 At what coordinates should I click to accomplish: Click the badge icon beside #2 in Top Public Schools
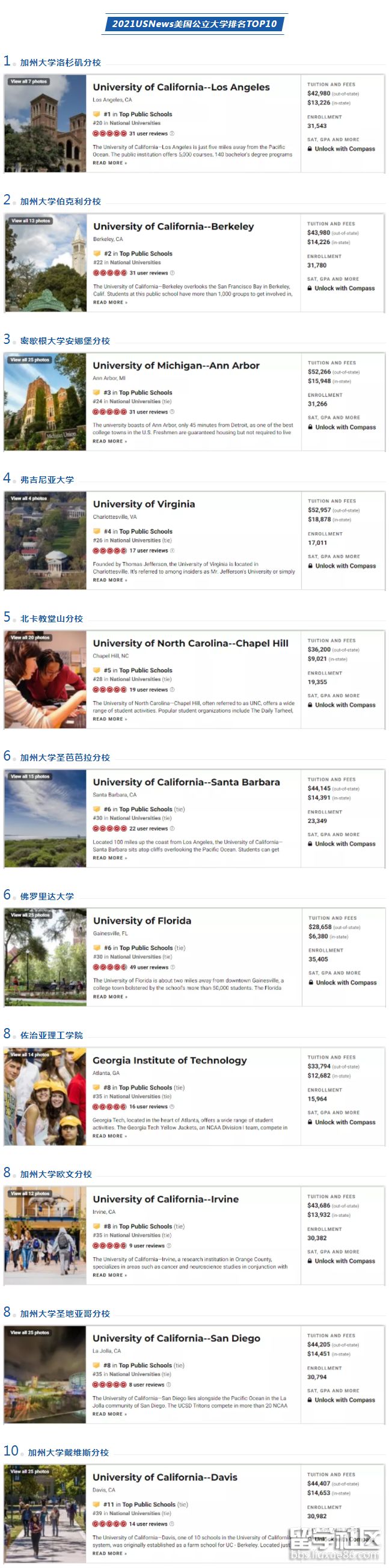97,253
